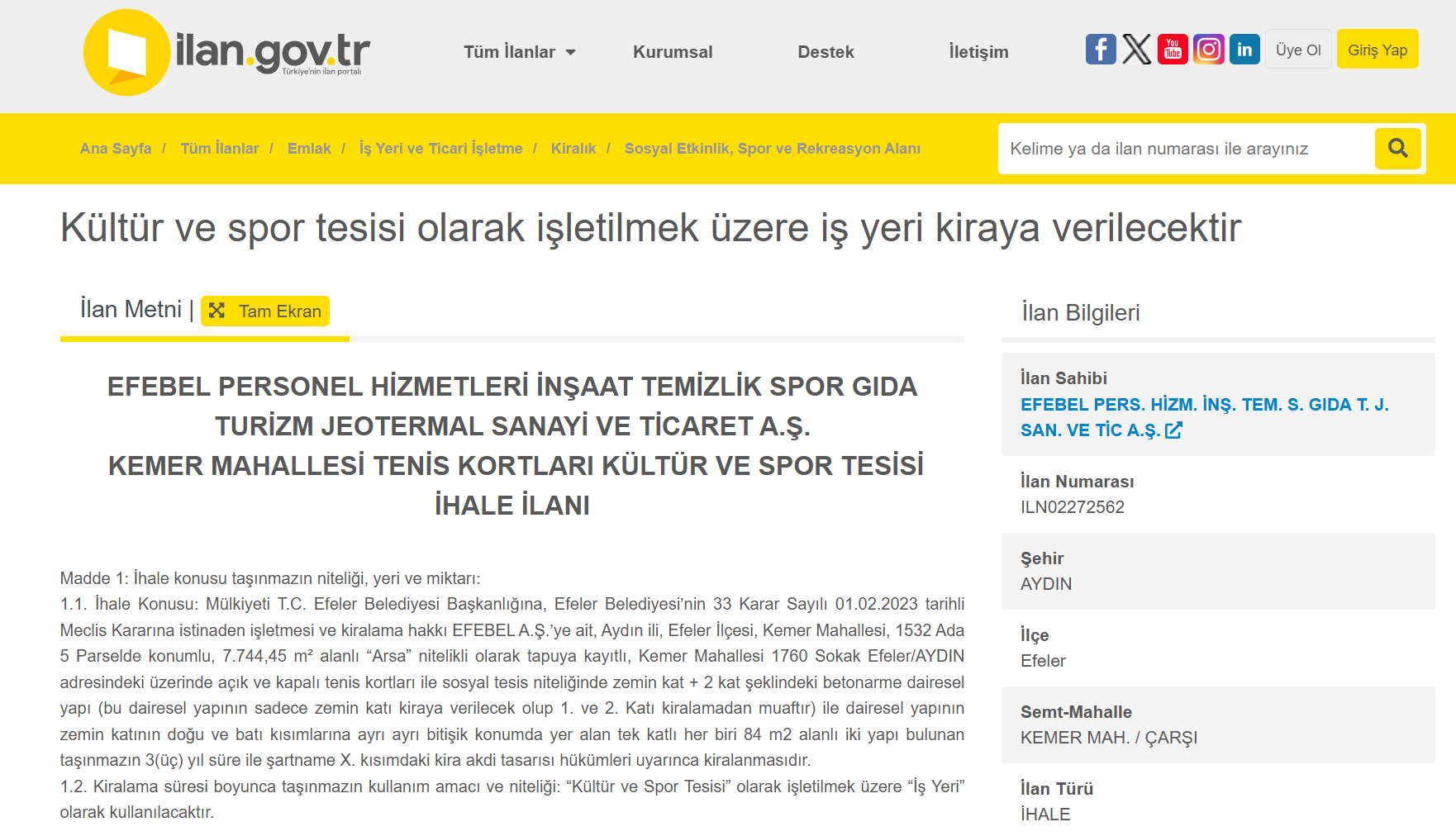The width and height of the screenshot is (1456, 836).
Task: Go to İş Yeri ve Ticari İşletme breadcrumb
Action: click(441, 149)
